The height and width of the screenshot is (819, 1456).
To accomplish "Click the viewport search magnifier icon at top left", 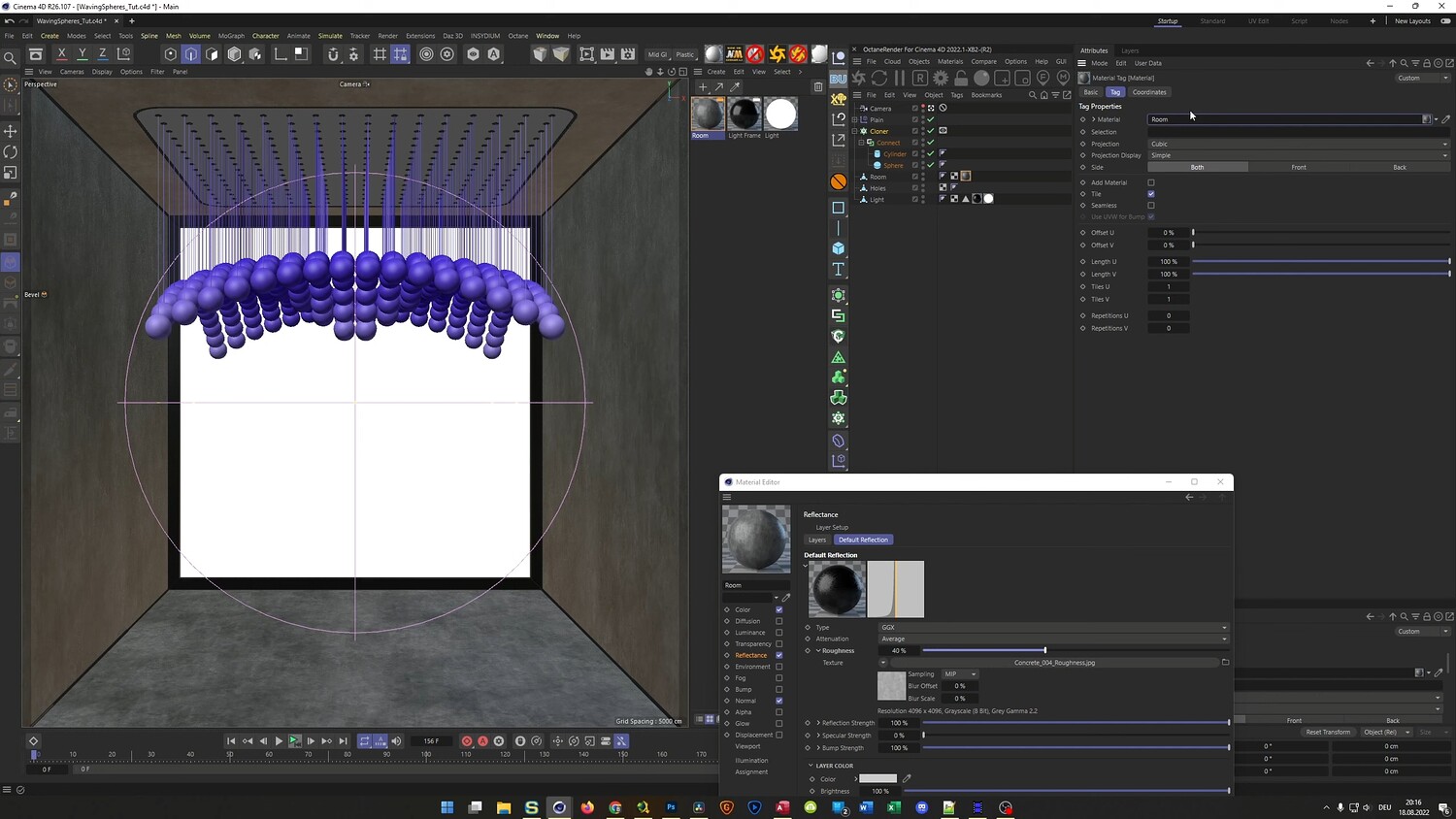I will [x=11, y=59].
